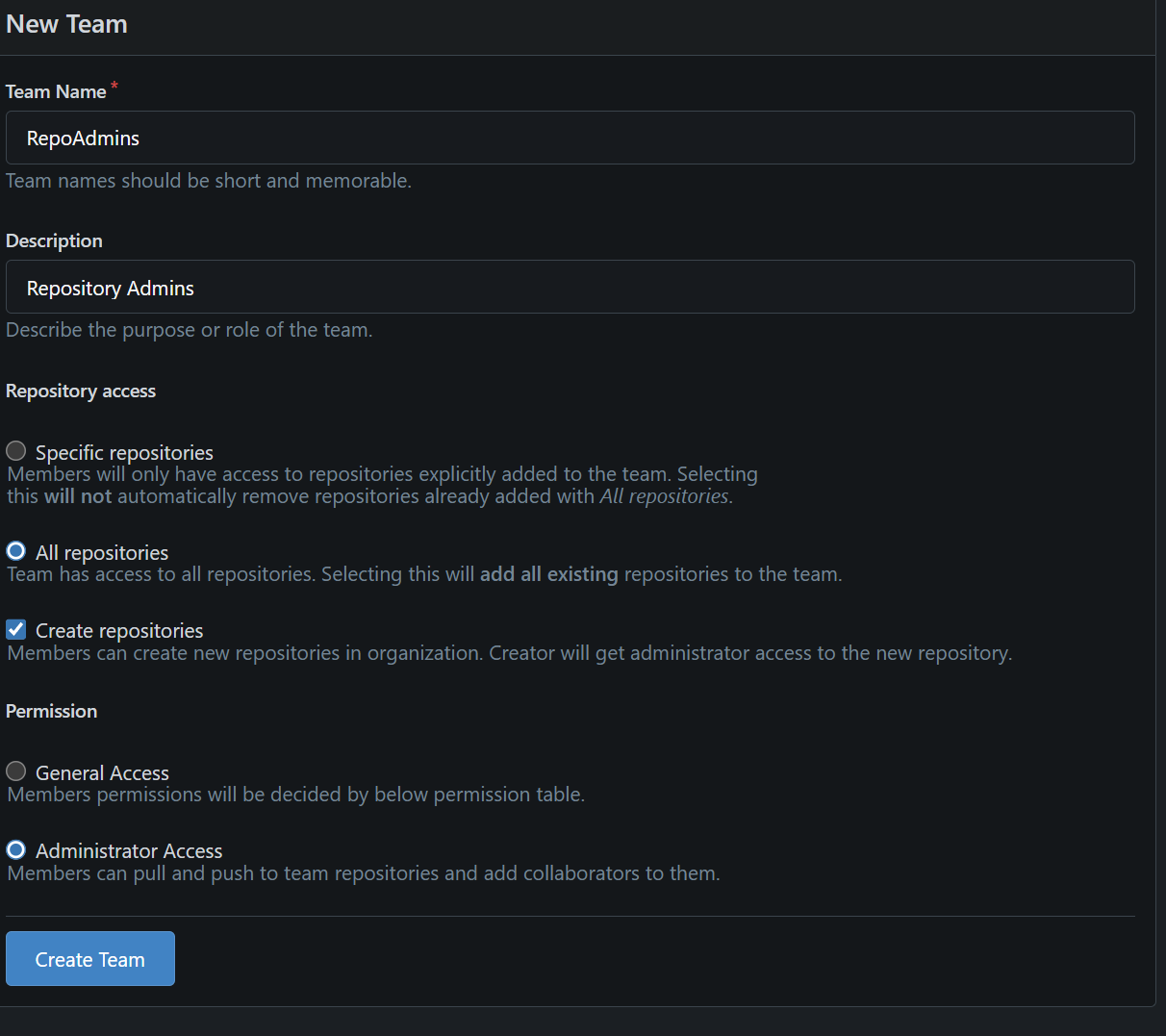Click the 'Repository access' section heading
The width and height of the screenshot is (1166, 1036).
pos(81,391)
